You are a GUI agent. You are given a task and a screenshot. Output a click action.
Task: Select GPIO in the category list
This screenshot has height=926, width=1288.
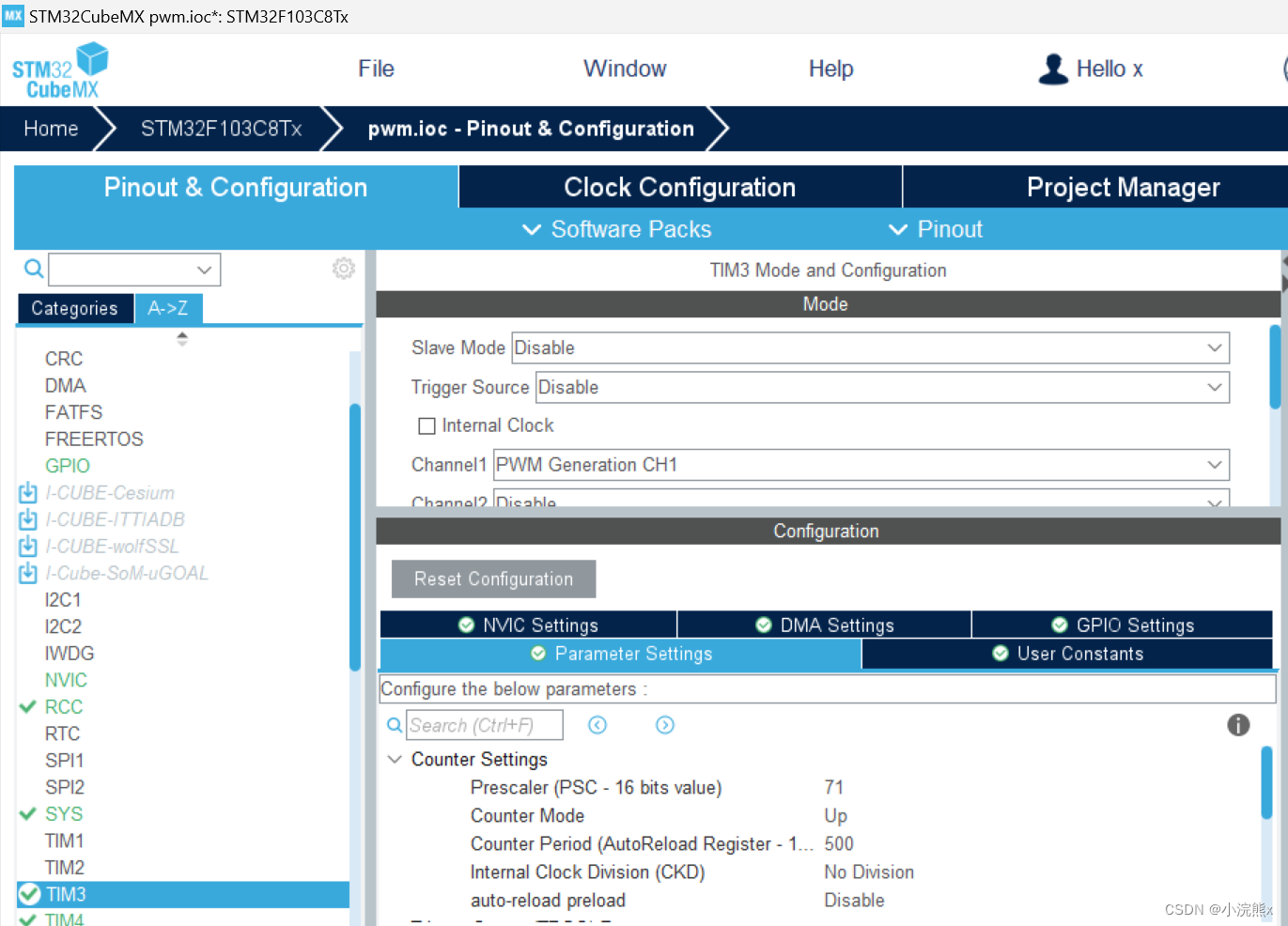[68, 466]
